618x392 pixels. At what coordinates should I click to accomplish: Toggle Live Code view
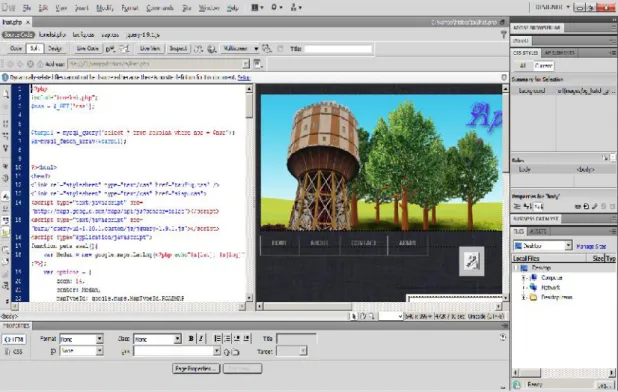point(87,49)
